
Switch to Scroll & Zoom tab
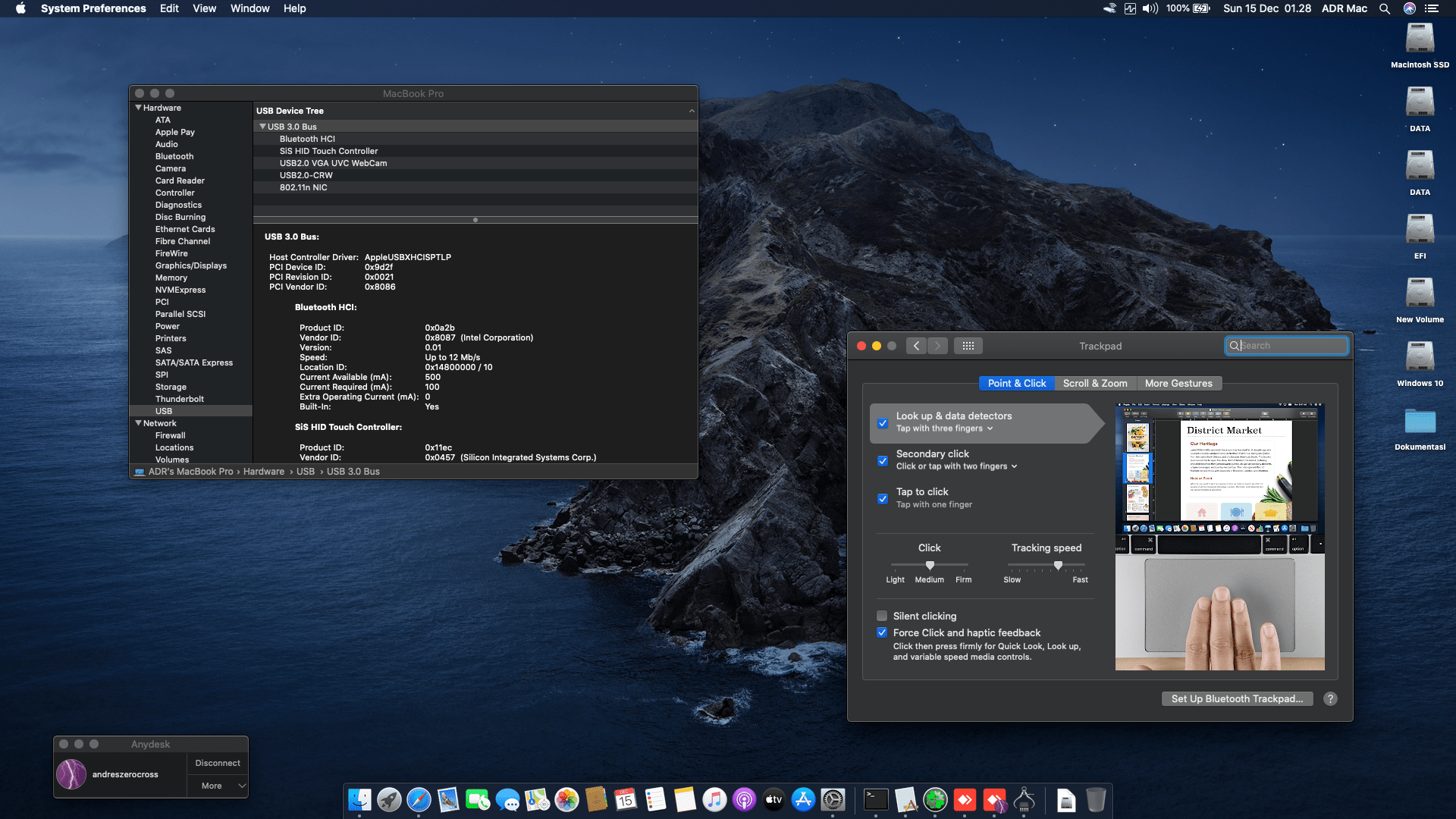1095,384
